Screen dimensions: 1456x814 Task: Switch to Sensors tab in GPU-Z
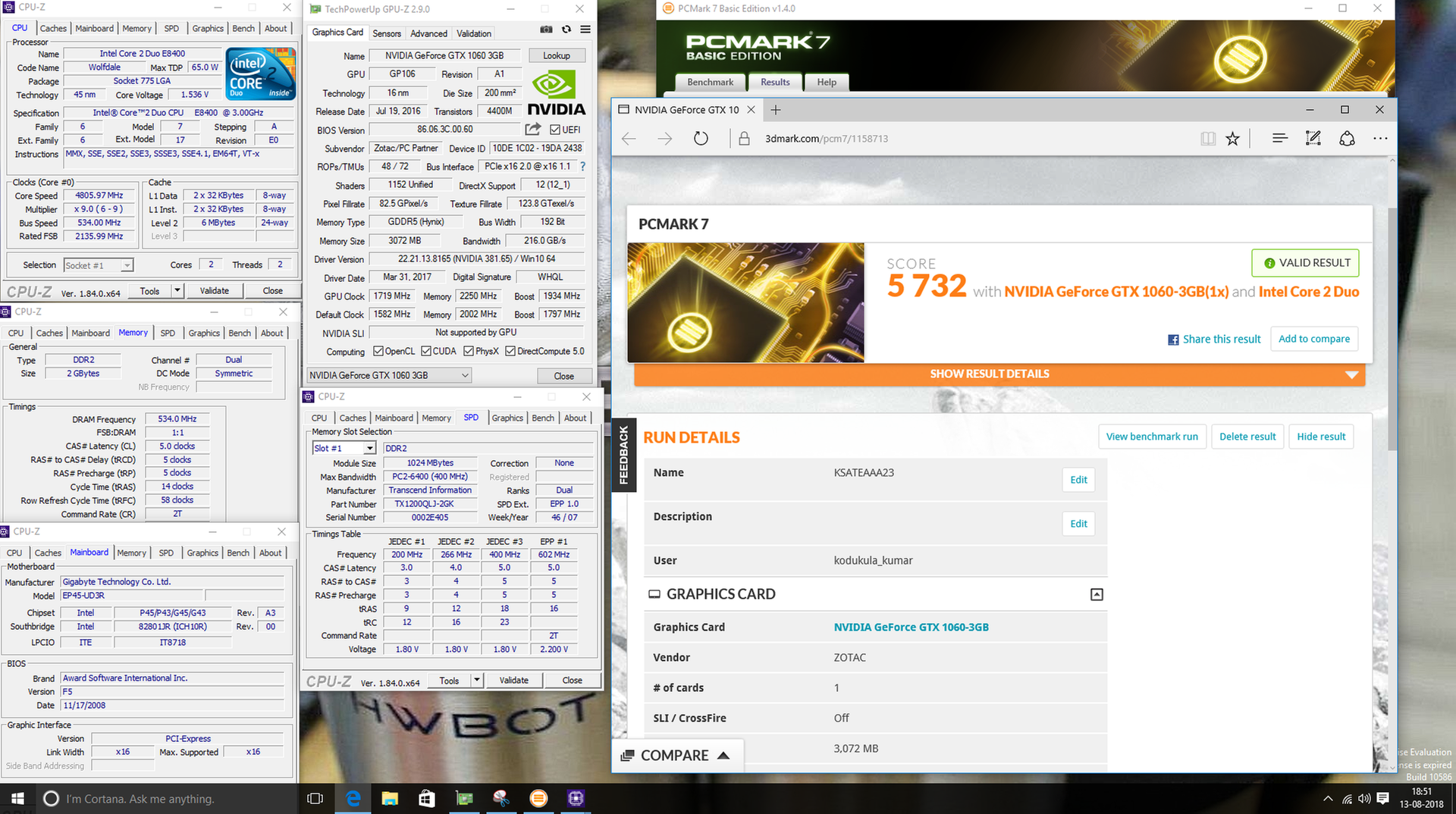pos(387,33)
